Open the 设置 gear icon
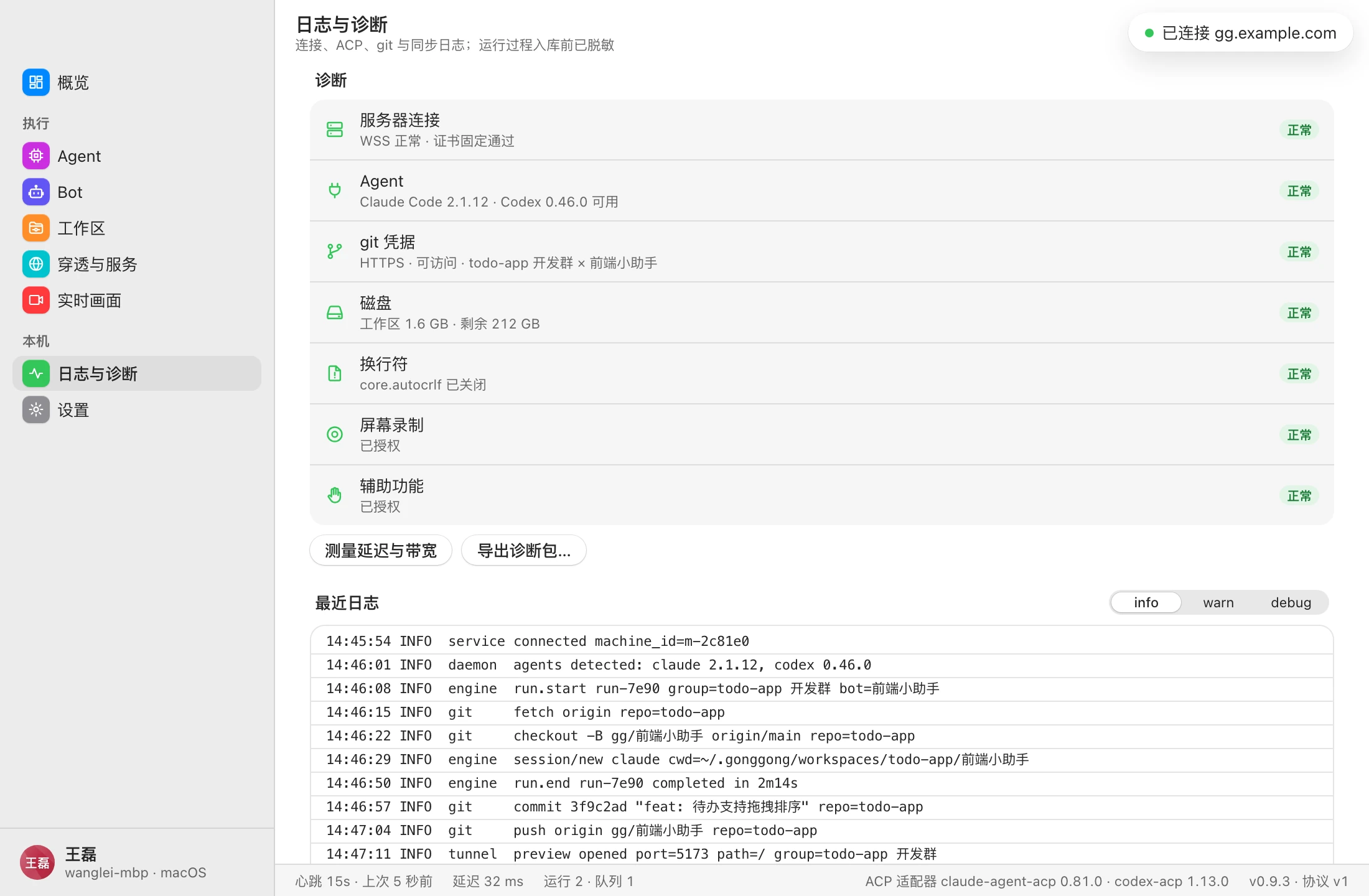This screenshot has height=896, width=1369. click(36, 409)
